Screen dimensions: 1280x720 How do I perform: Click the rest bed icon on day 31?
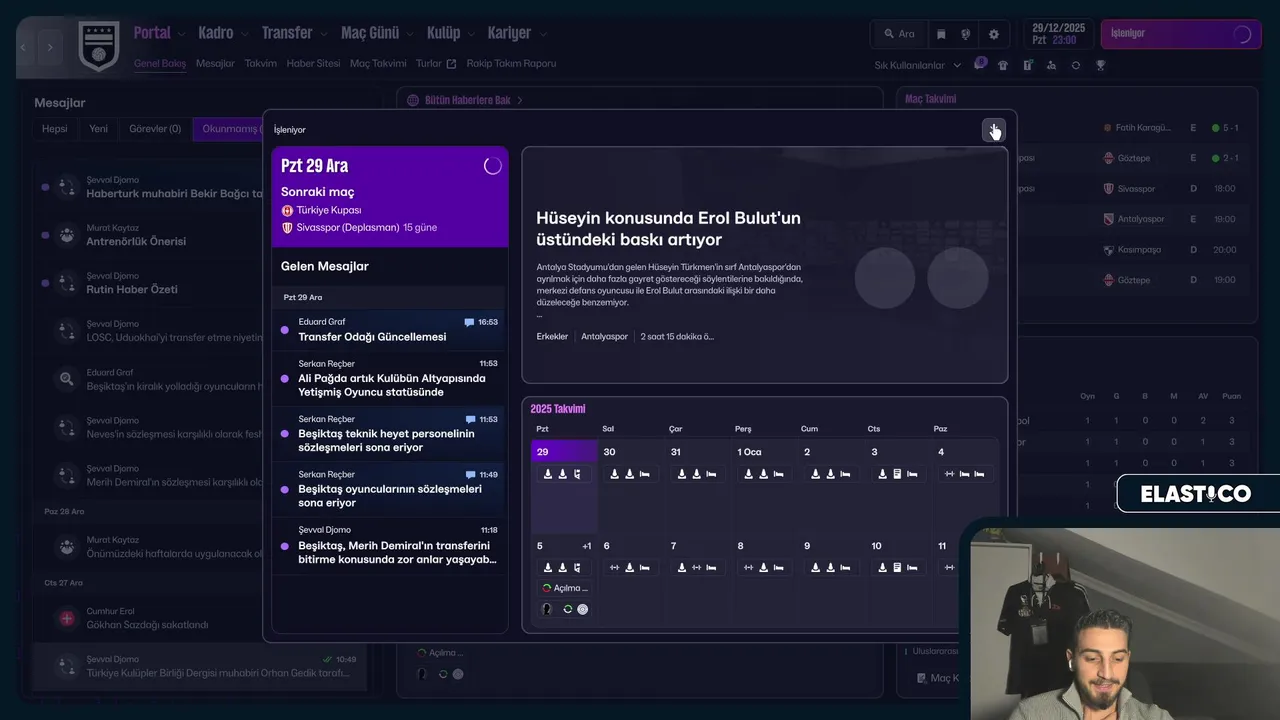[712, 474]
